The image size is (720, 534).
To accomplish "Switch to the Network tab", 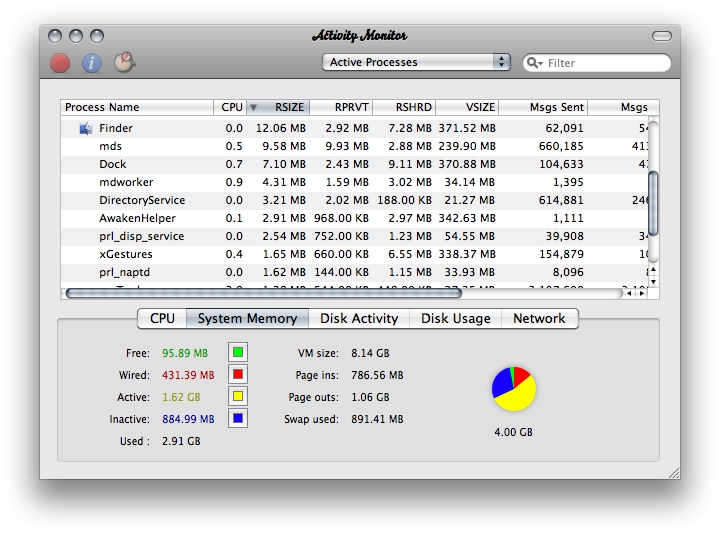I will pyautogui.click(x=540, y=318).
